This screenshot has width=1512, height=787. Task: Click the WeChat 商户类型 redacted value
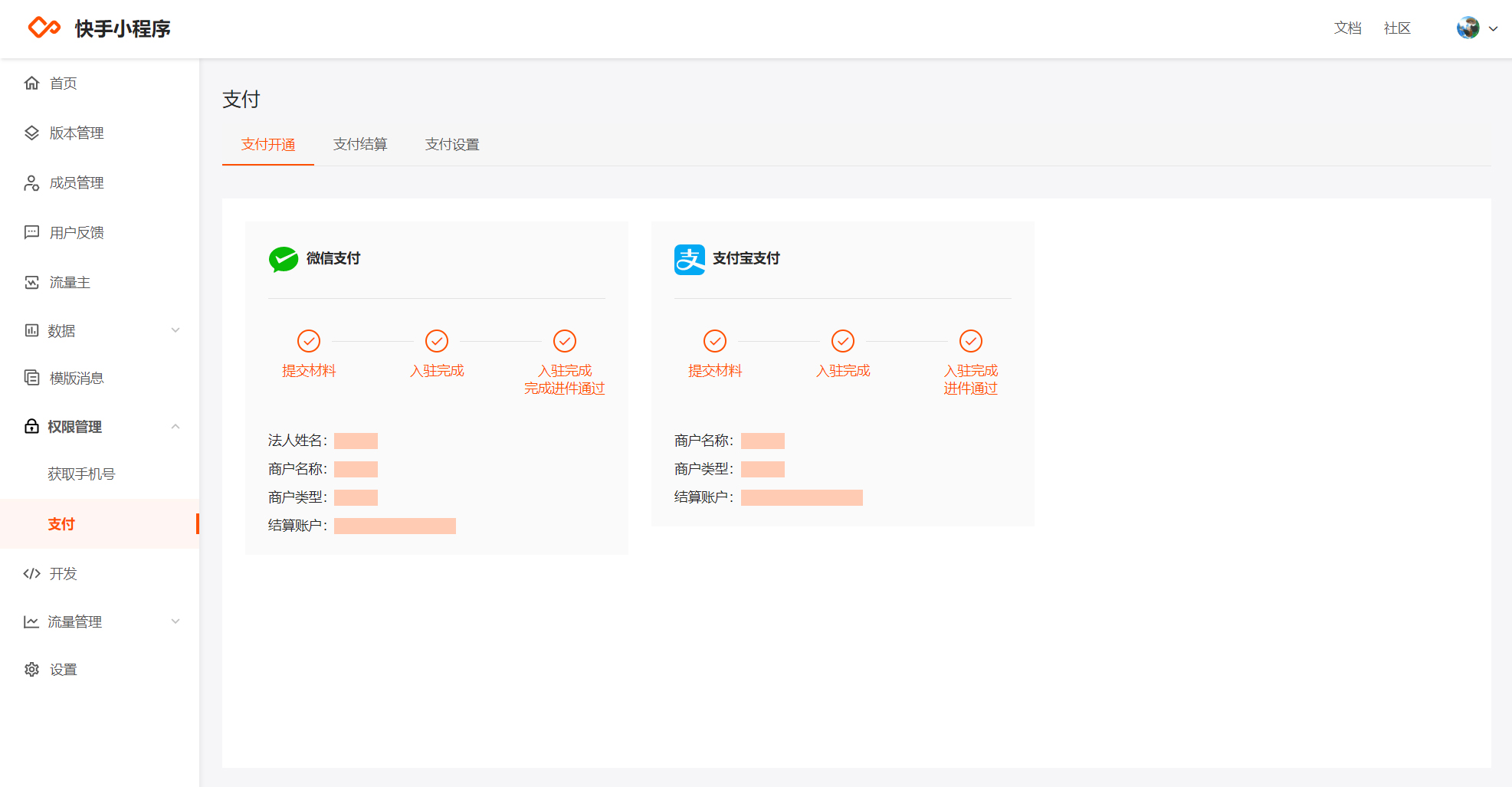click(x=356, y=497)
